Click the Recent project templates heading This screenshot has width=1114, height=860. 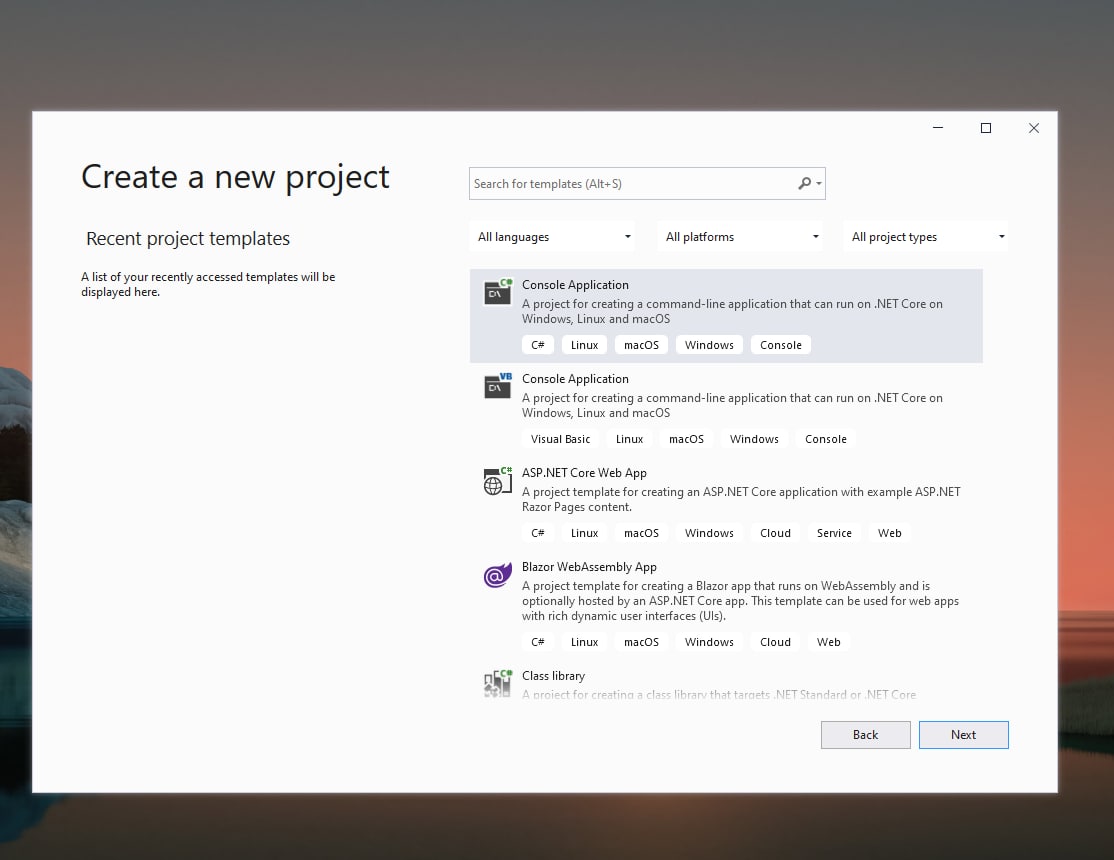pyautogui.click(x=188, y=238)
